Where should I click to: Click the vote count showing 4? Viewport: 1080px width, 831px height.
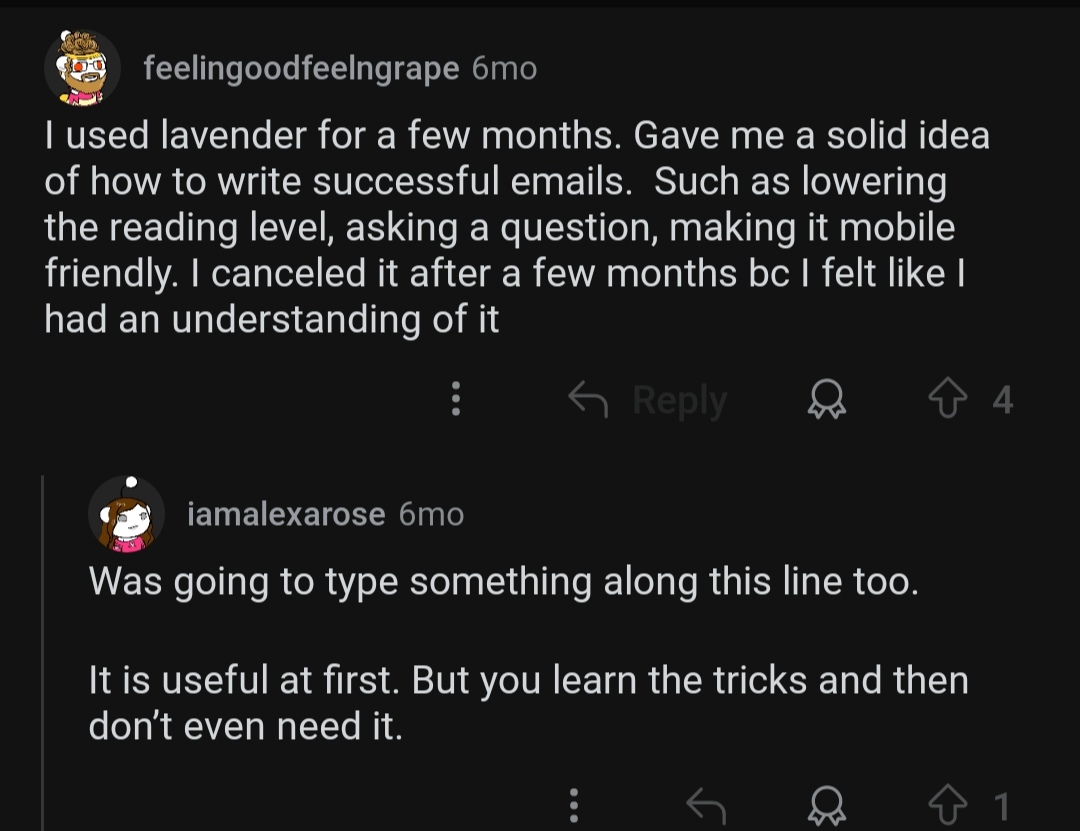(1003, 400)
